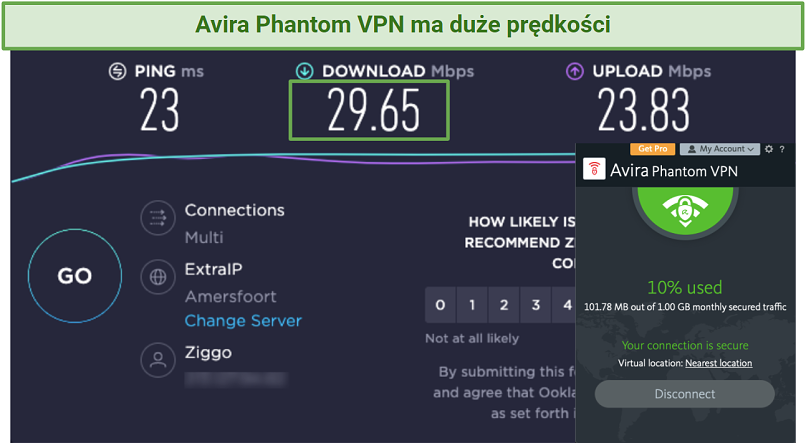This screenshot has height=443, width=806.
Task: Click the Change Server link
Action: (x=243, y=321)
